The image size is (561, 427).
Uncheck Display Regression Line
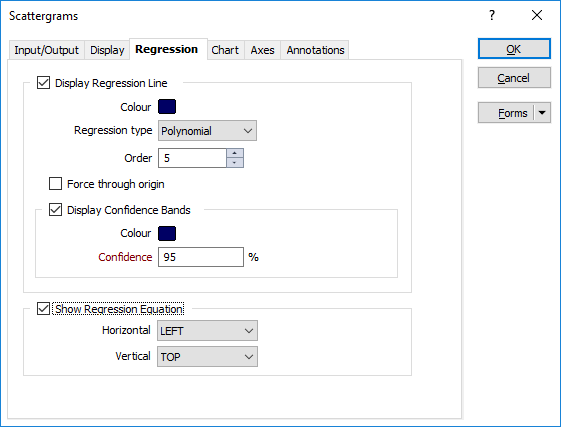click(x=44, y=83)
